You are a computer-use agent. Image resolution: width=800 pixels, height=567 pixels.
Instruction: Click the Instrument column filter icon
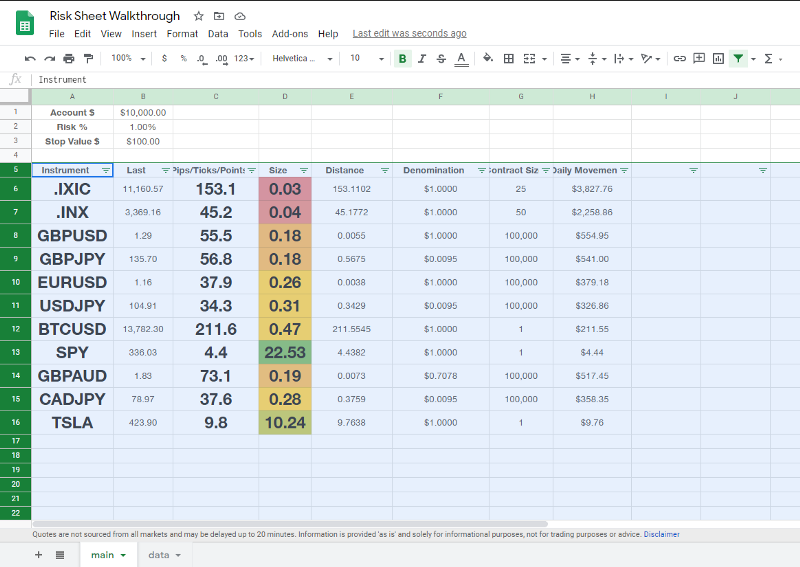click(106, 170)
